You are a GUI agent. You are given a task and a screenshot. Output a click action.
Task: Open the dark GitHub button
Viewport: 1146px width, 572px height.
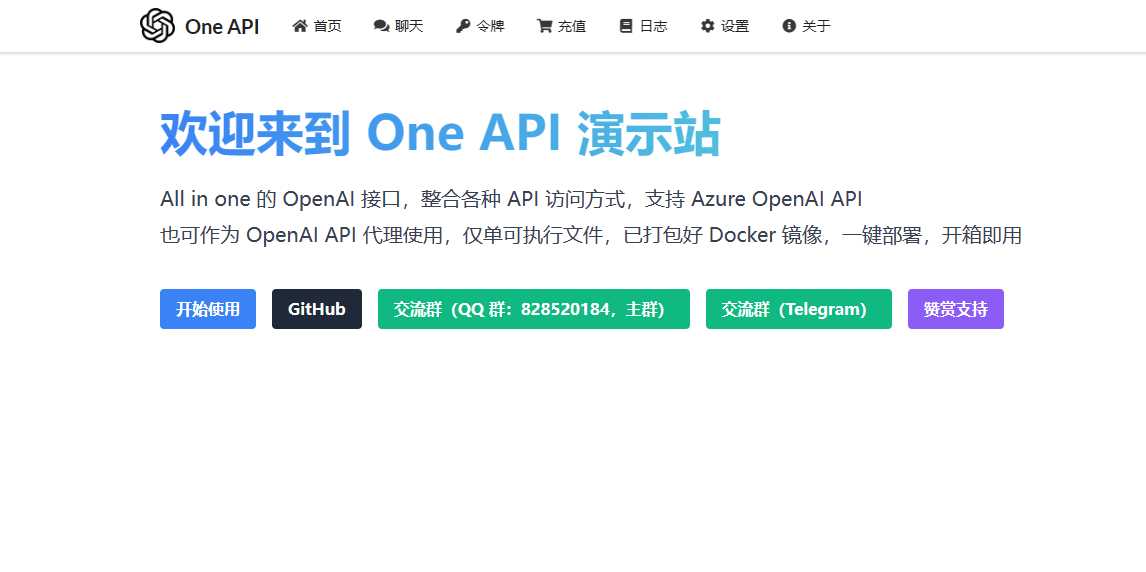coord(316,309)
